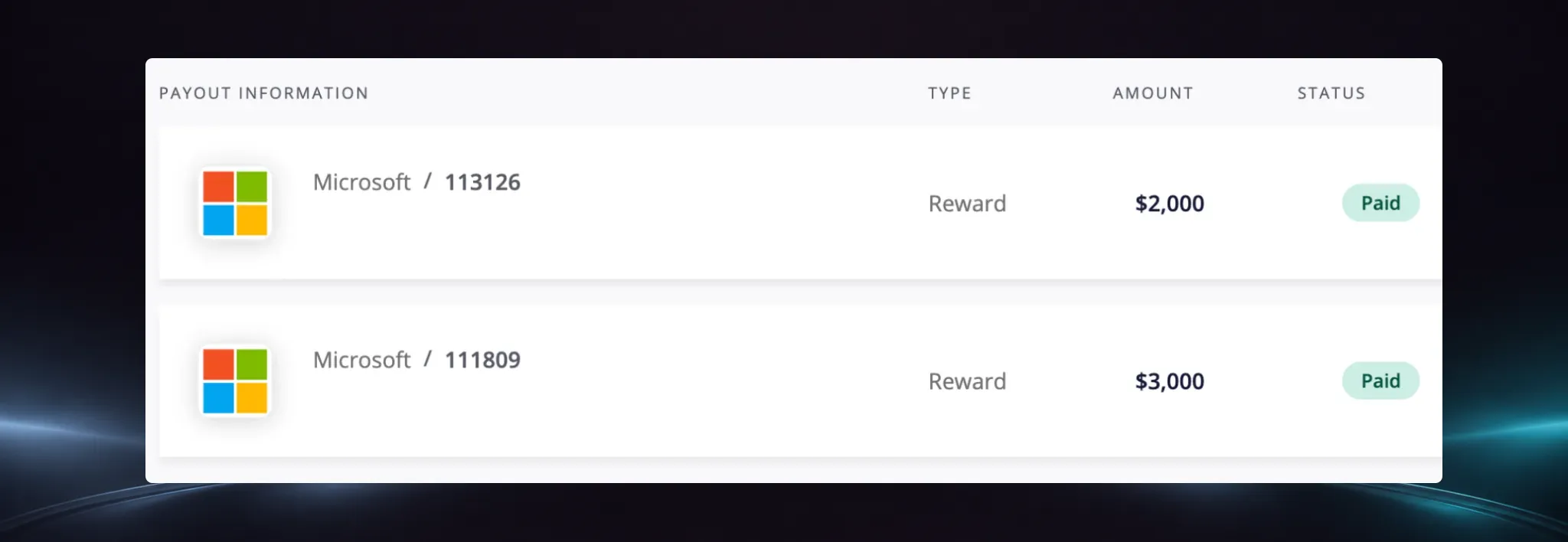Click the Microsoft name beside 111809

point(361,360)
